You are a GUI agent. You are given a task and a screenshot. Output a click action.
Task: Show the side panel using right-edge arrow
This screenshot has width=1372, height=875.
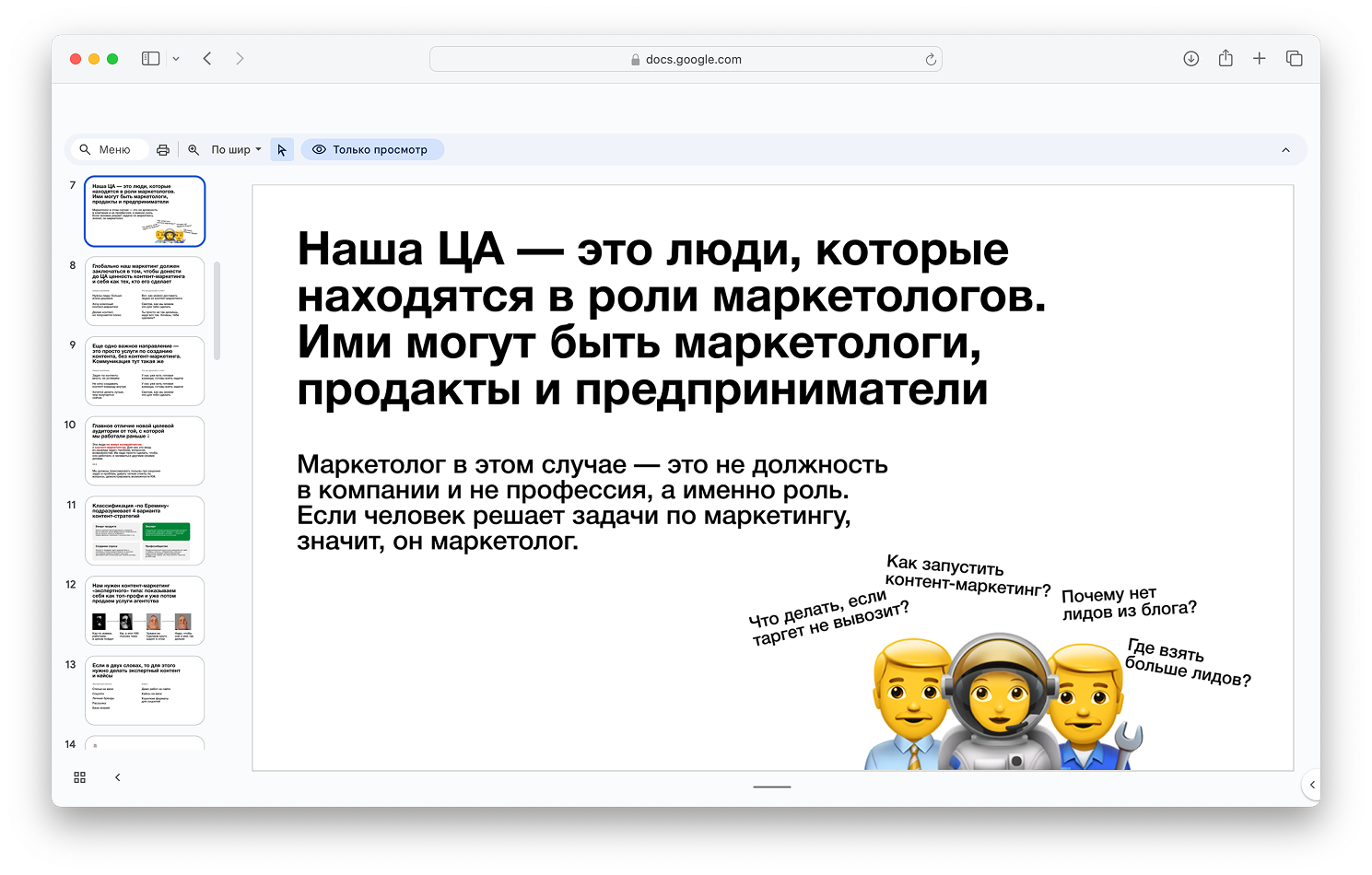tap(1312, 785)
